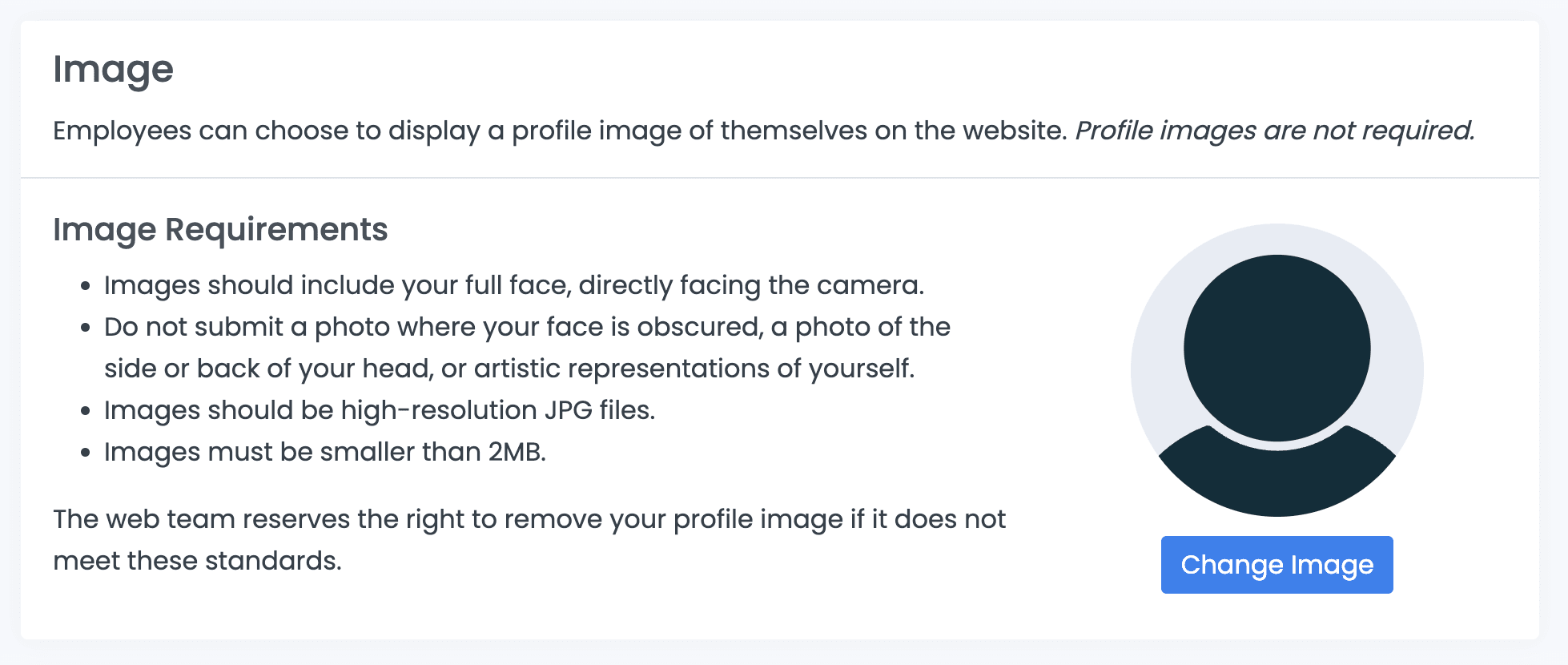This screenshot has width=1568, height=665.
Task: Click the horizontal divider below the intro text
Action: (x=779, y=178)
